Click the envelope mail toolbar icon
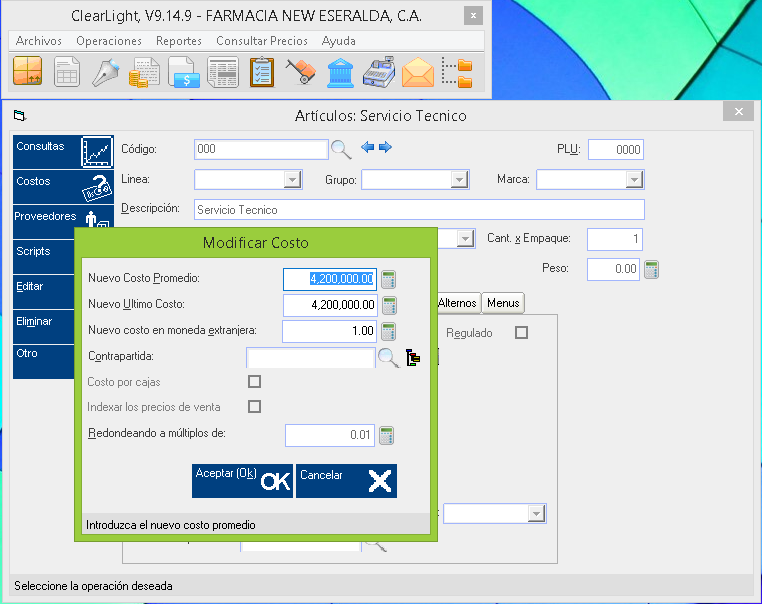The height and width of the screenshot is (604, 762). [x=417, y=72]
